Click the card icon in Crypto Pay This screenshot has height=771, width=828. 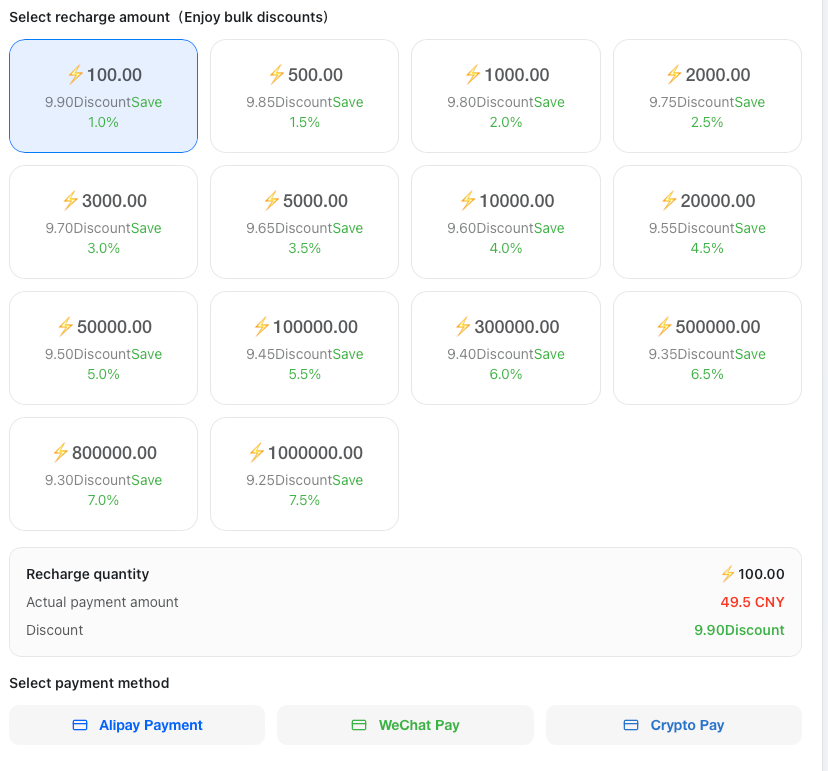coord(631,725)
